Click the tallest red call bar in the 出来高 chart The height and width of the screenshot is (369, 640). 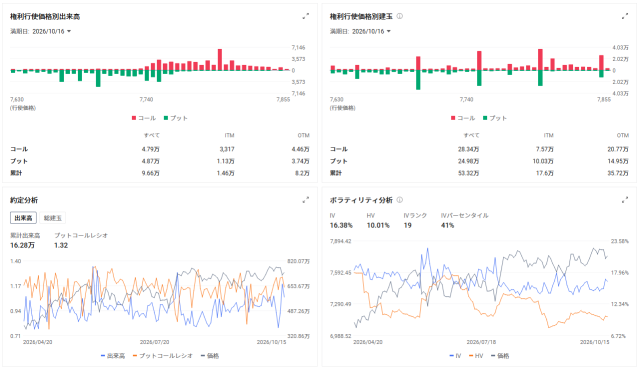(x=220, y=60)
